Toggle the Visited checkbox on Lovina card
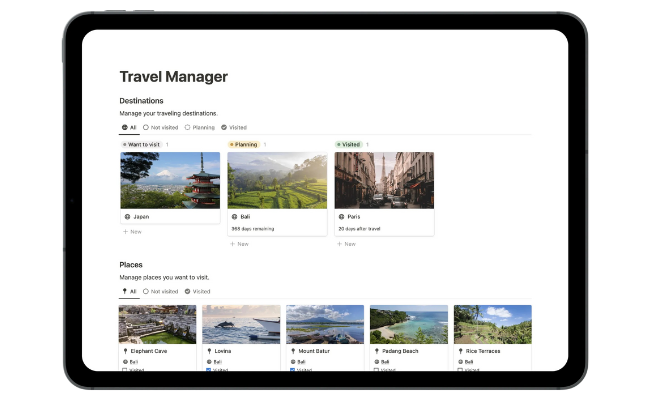The width and height of the screenshot is (650, 400). pos(209,370)
